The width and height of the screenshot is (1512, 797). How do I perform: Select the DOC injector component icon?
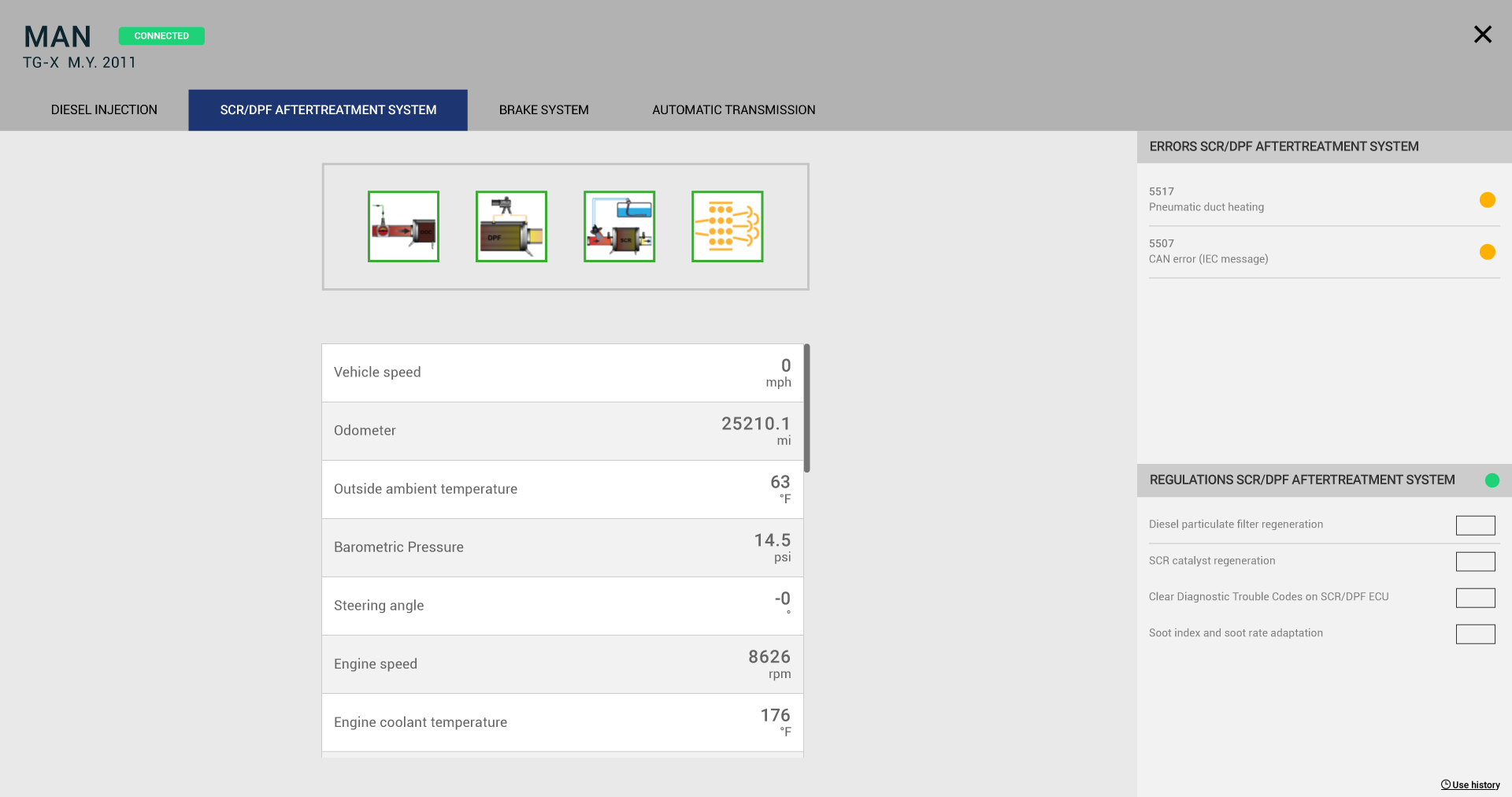coord(403,226)
